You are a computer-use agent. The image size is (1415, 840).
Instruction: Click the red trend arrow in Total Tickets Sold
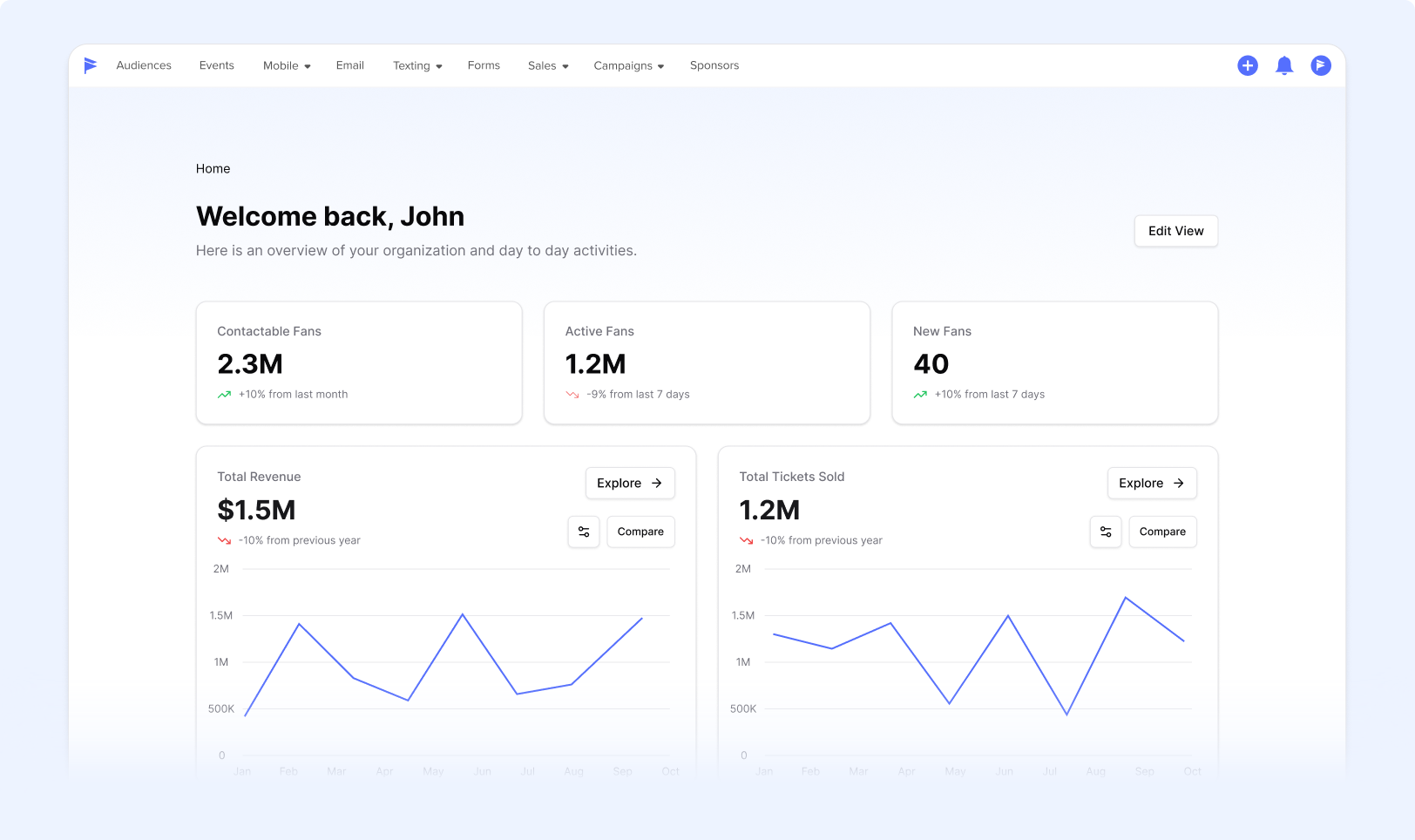[x=746, y=540]
